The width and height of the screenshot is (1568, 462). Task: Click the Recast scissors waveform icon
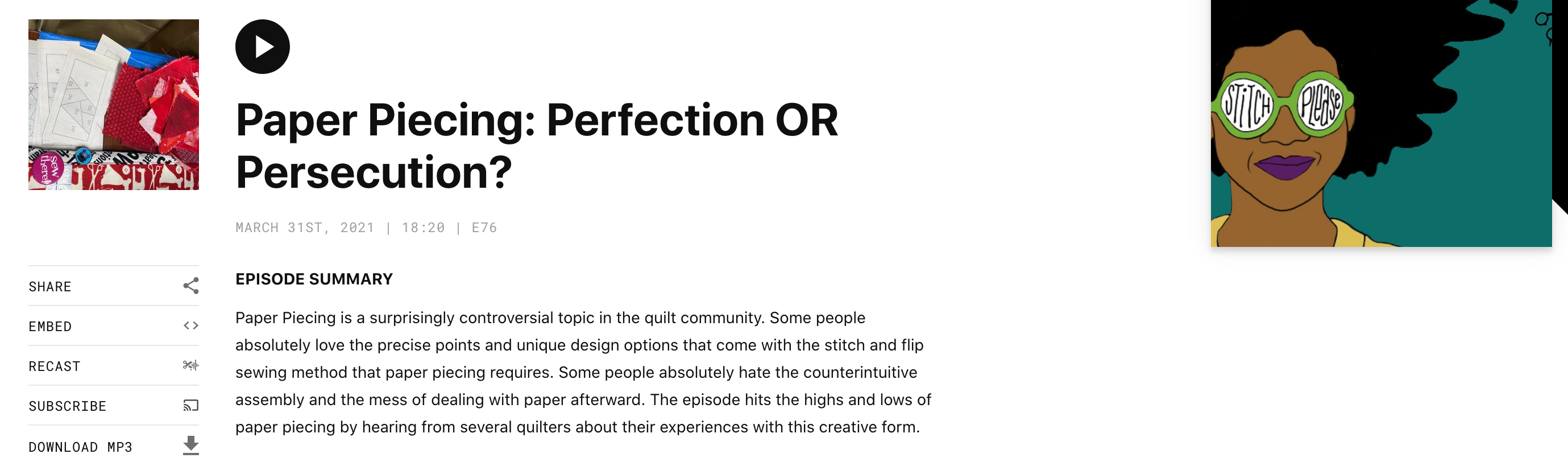190,366
